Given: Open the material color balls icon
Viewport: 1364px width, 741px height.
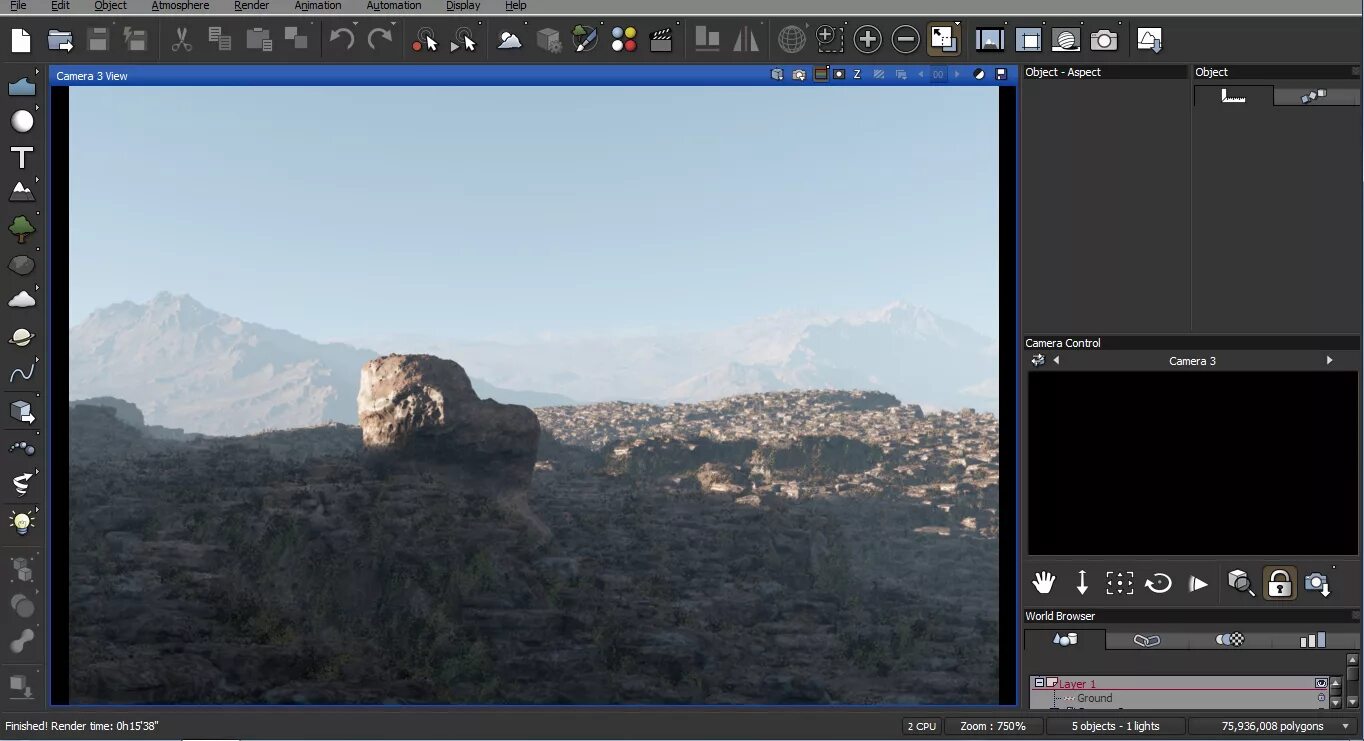Looking at the screenshot, I should point(623,40).
